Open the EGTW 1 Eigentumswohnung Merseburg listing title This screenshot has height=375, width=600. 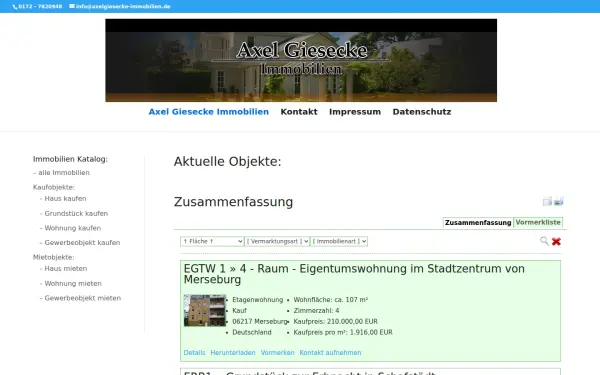[x=354, y=274]
